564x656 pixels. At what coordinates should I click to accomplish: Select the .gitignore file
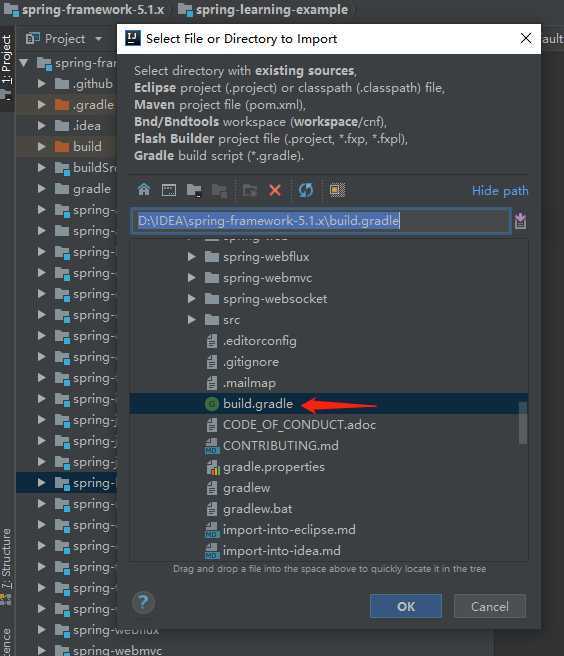point(251,362)
